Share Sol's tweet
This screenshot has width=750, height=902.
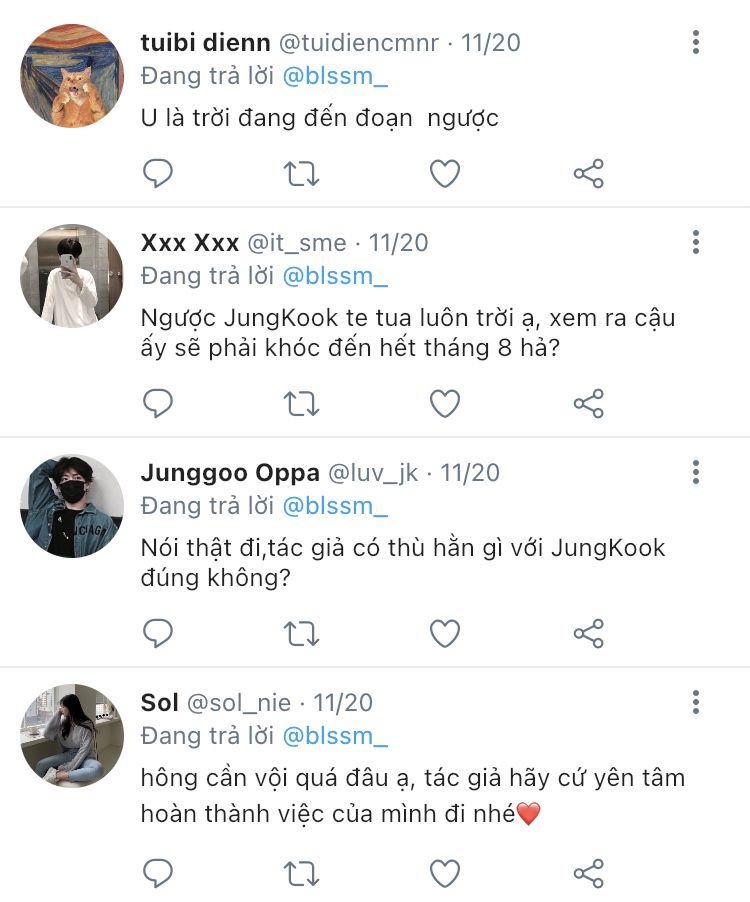588,872
